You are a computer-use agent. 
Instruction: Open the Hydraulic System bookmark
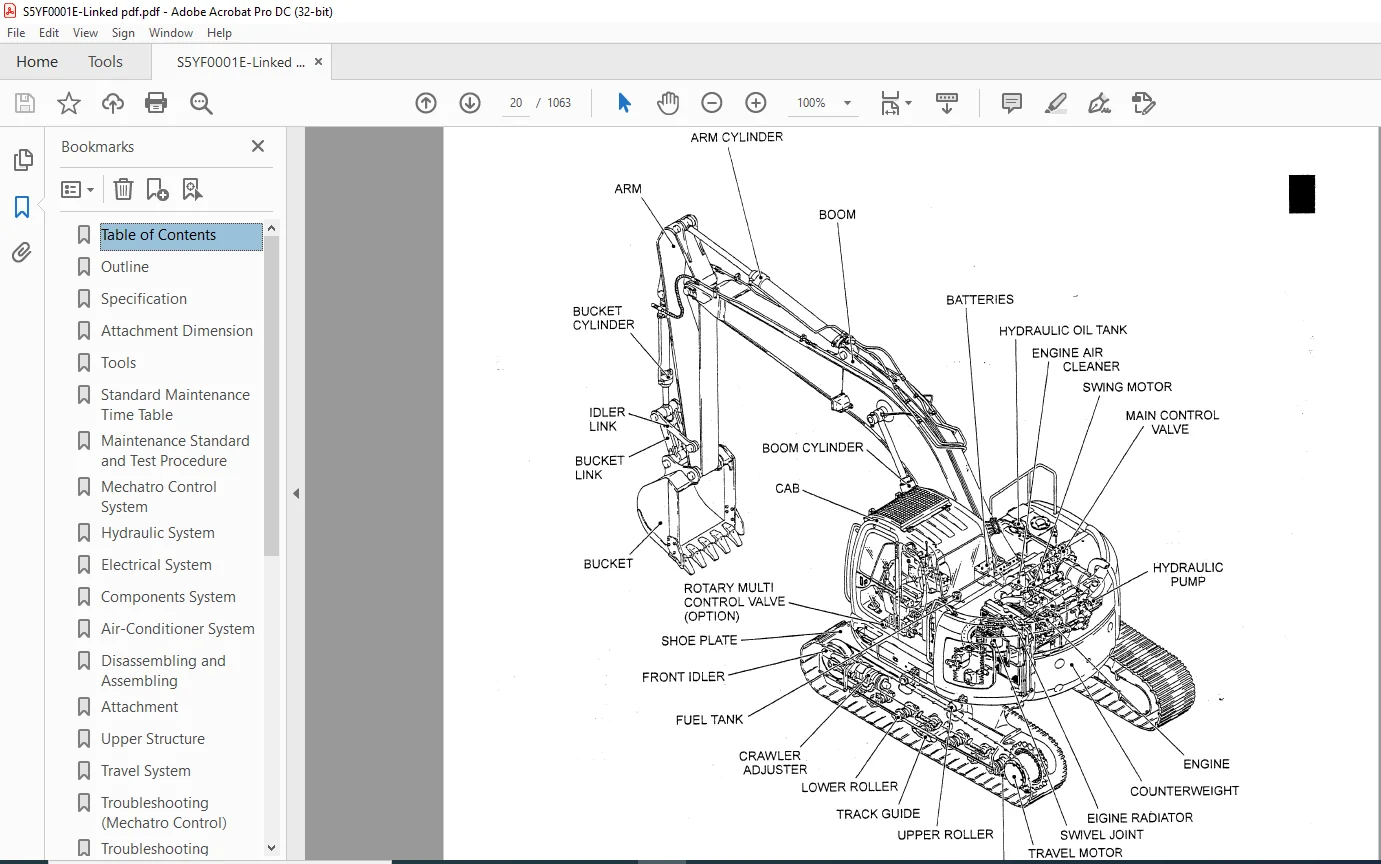click(158, 533)
